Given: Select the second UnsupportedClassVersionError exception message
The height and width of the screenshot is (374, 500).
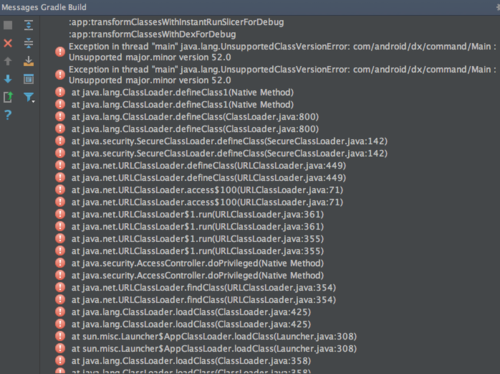Looking at the screenshot, I should point(282,75).
